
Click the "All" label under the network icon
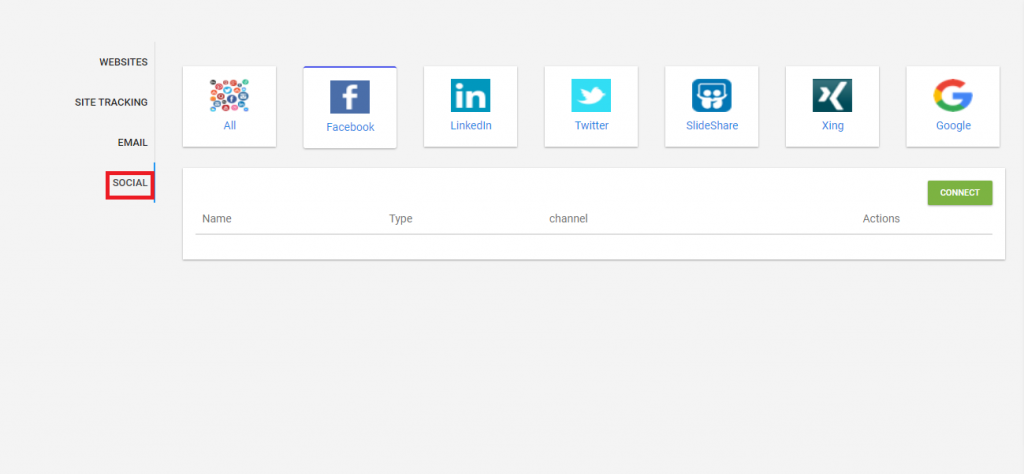tap(230, 125)
